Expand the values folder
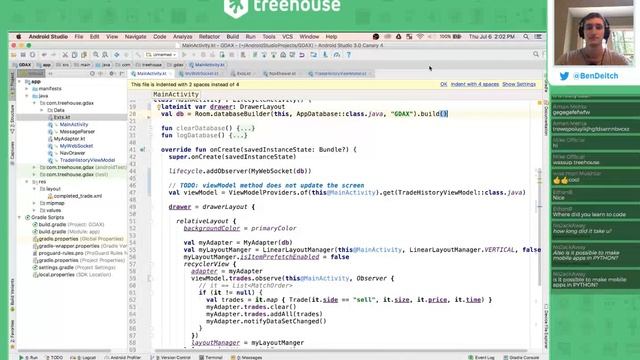 point(34,210)
